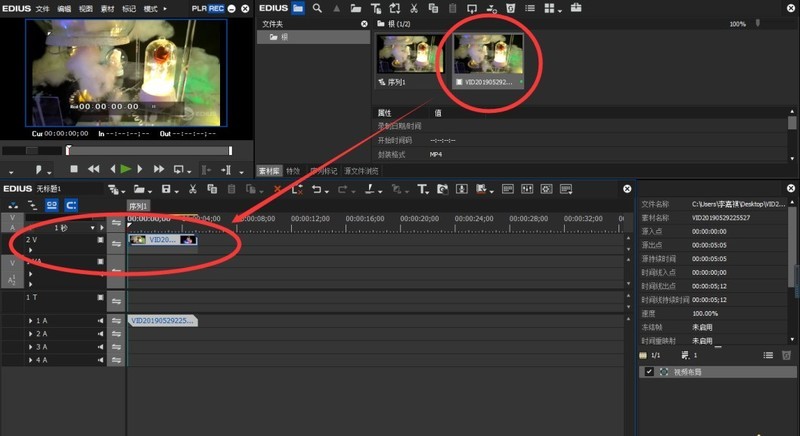Screen dimensions: 800x436
Task: Open the 文件 menu
Action: click(x=42, y=8)
